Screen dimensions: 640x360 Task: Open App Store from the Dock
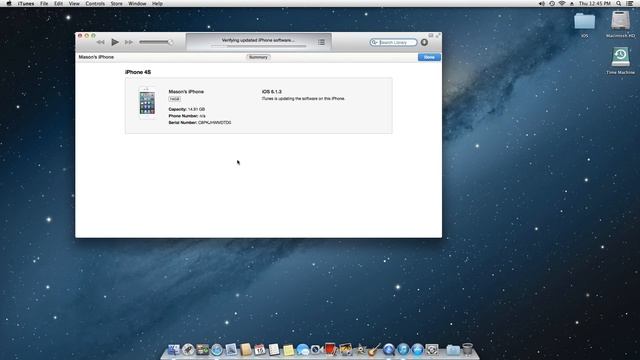click(x=417, y=349)
